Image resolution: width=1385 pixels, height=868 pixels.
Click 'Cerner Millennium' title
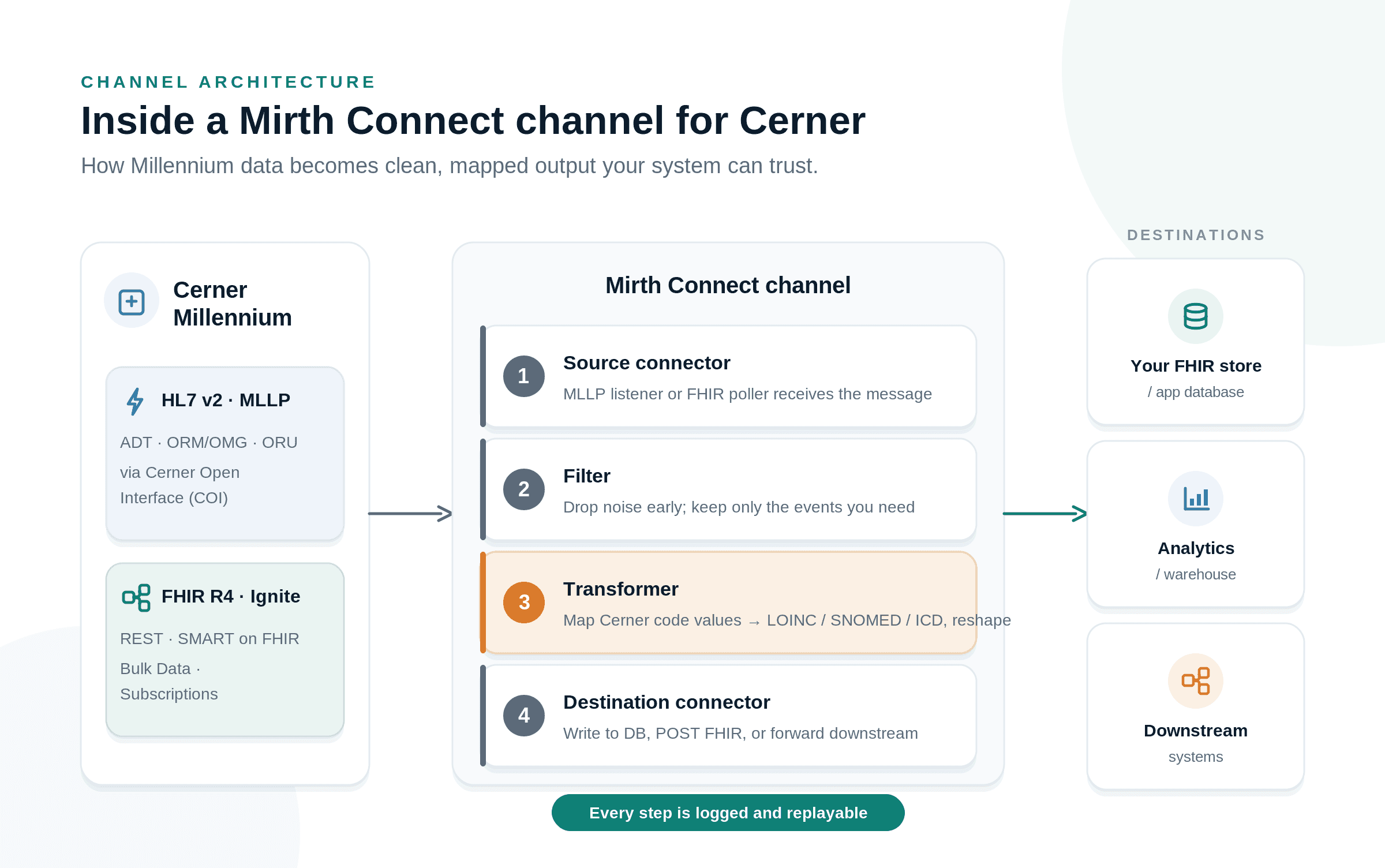pyautogui.click(x=233, y=304)
